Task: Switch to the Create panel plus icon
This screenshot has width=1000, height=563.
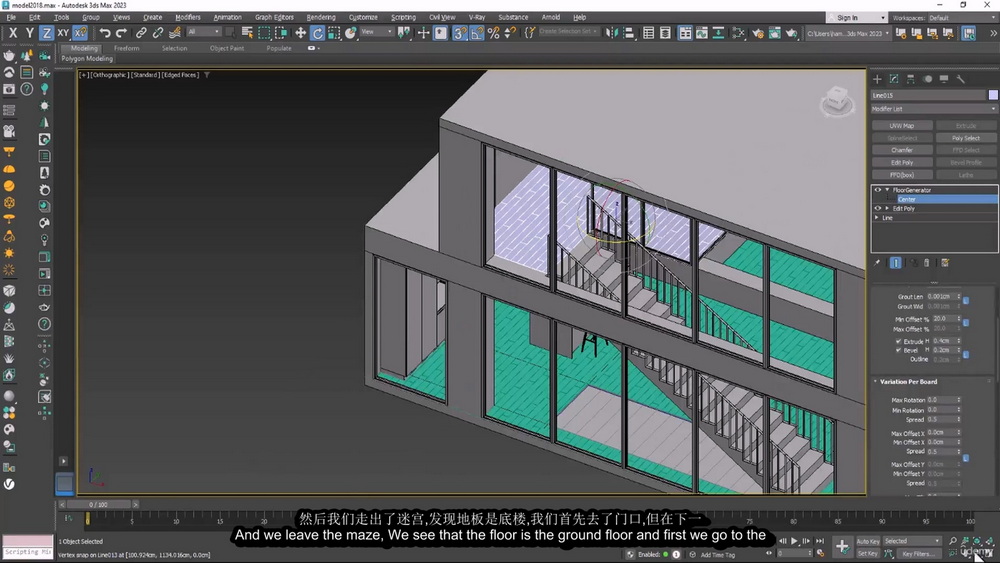Action: pos(877,79)
